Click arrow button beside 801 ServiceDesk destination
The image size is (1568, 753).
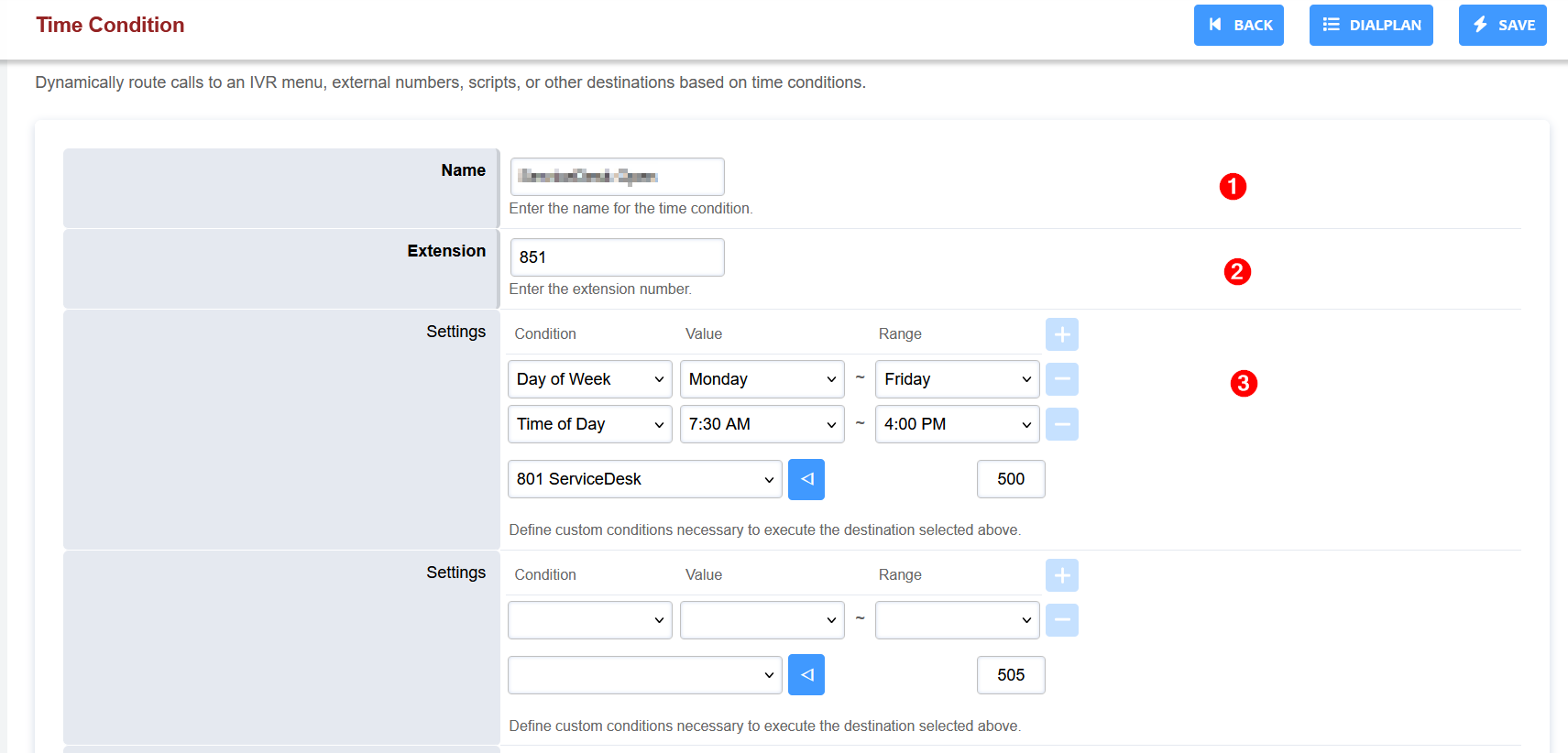coord(806,479)
